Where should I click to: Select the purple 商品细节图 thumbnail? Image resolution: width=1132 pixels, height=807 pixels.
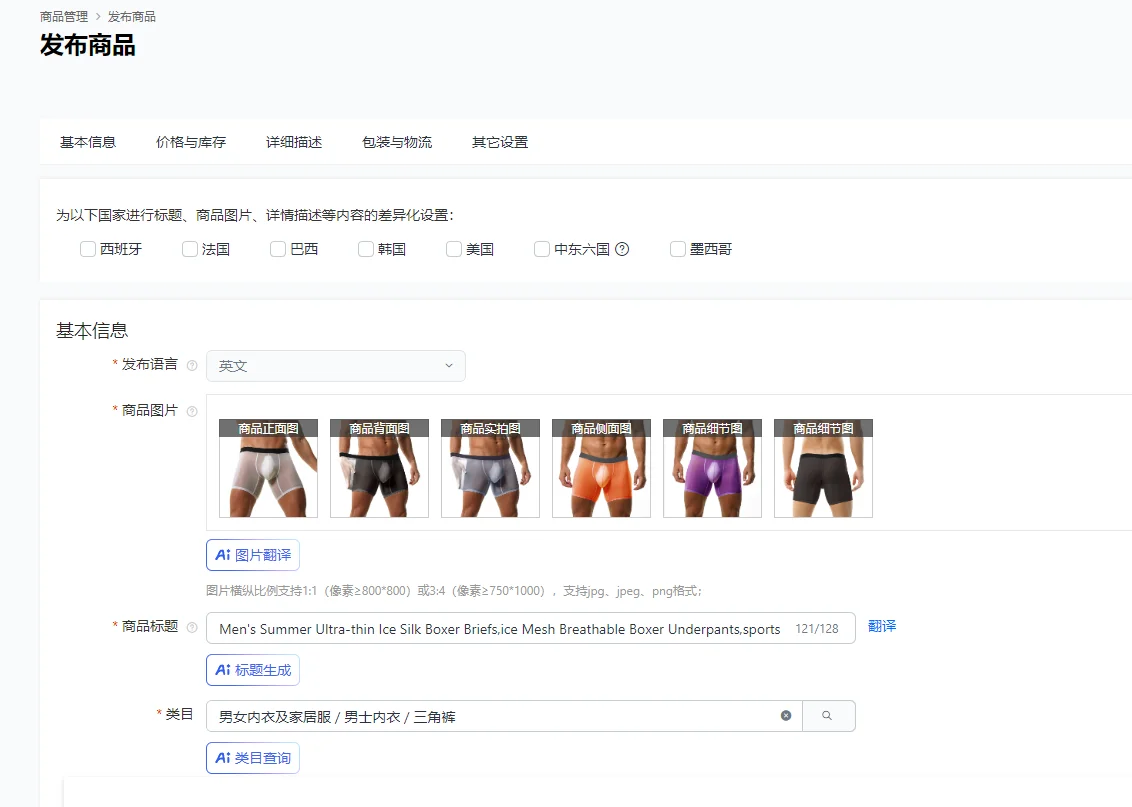(x=713, y=468)
